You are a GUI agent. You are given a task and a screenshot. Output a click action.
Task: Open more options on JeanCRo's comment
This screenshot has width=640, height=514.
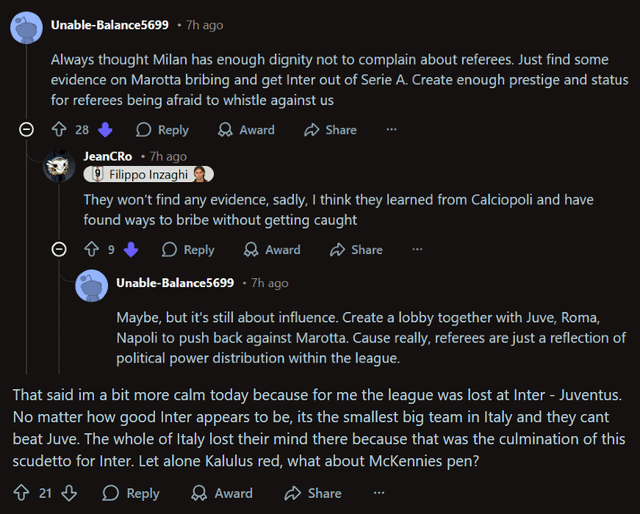(417, 249)
